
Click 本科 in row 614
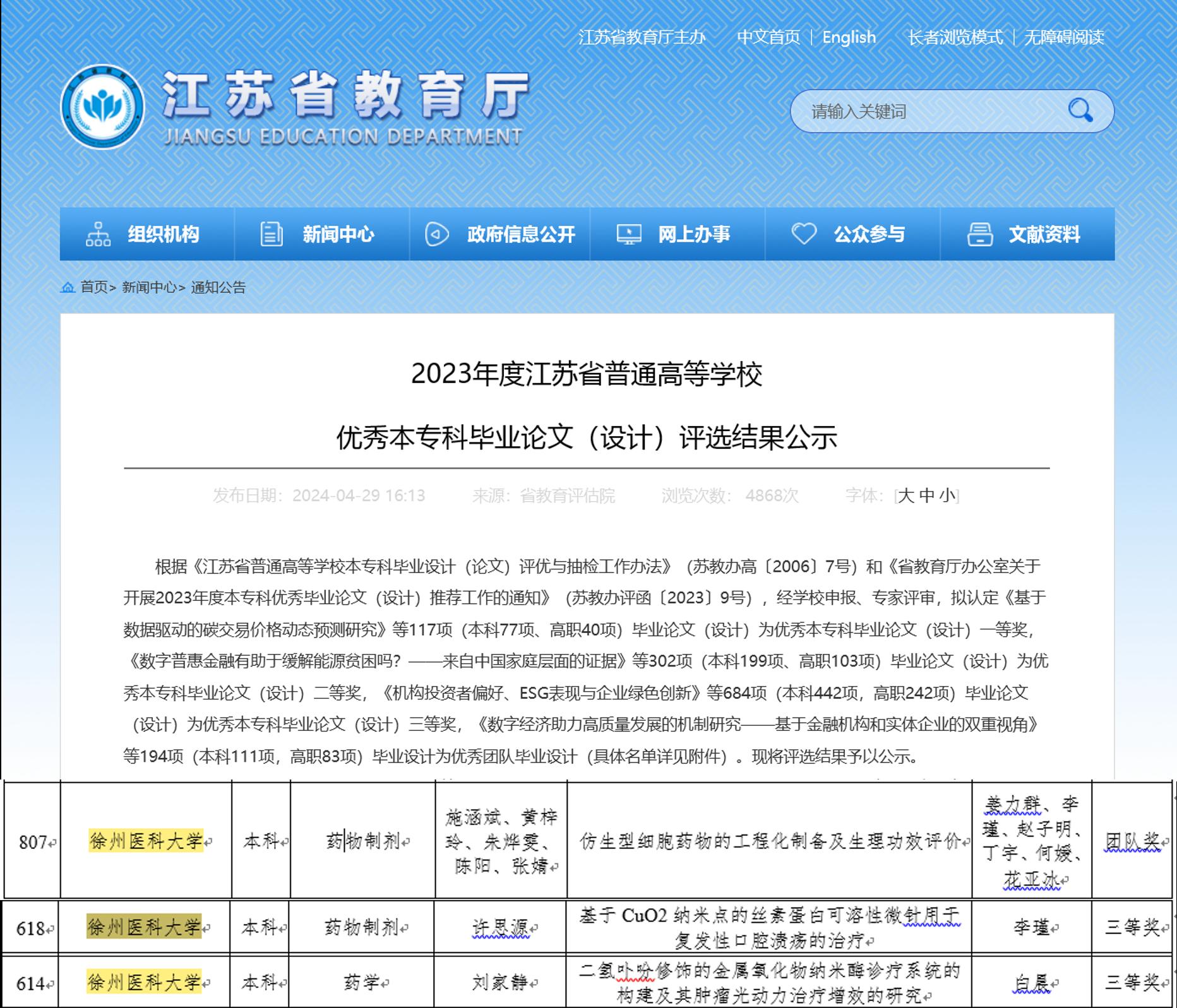261,982
